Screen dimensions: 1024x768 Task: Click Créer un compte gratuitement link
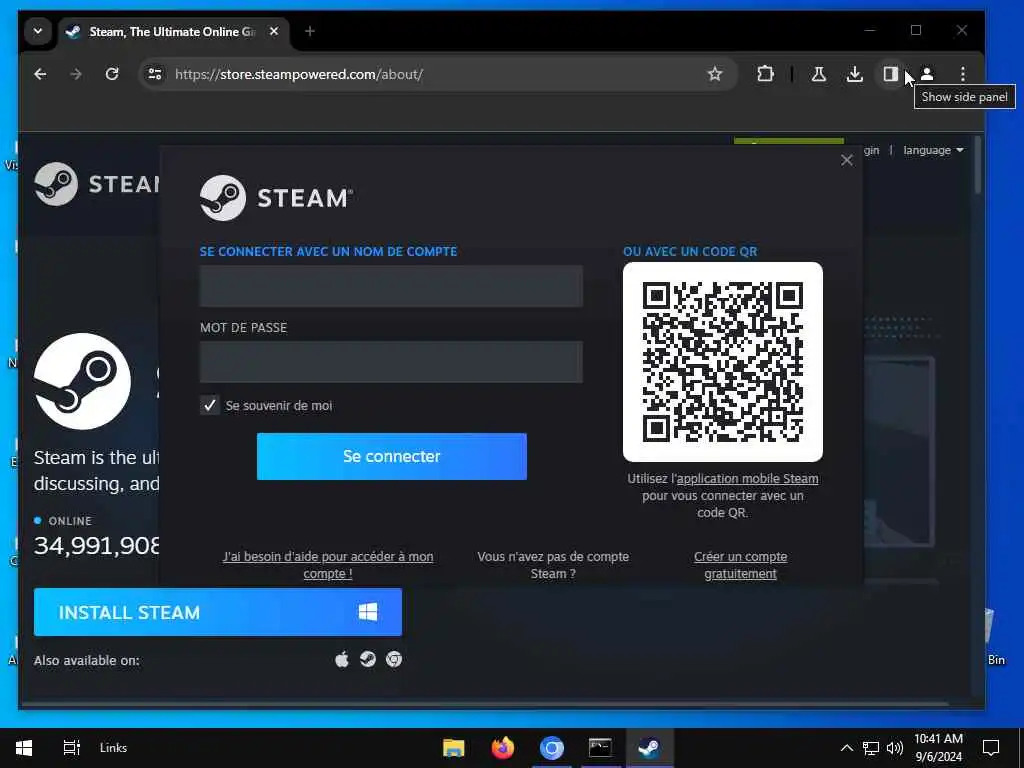coord(741,565)
